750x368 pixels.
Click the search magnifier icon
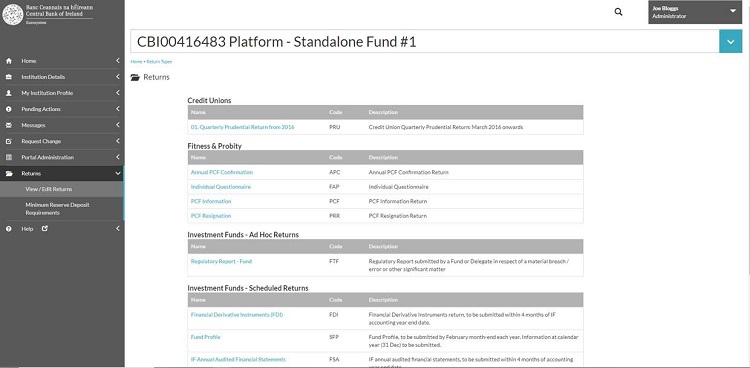tap(618, 12)
